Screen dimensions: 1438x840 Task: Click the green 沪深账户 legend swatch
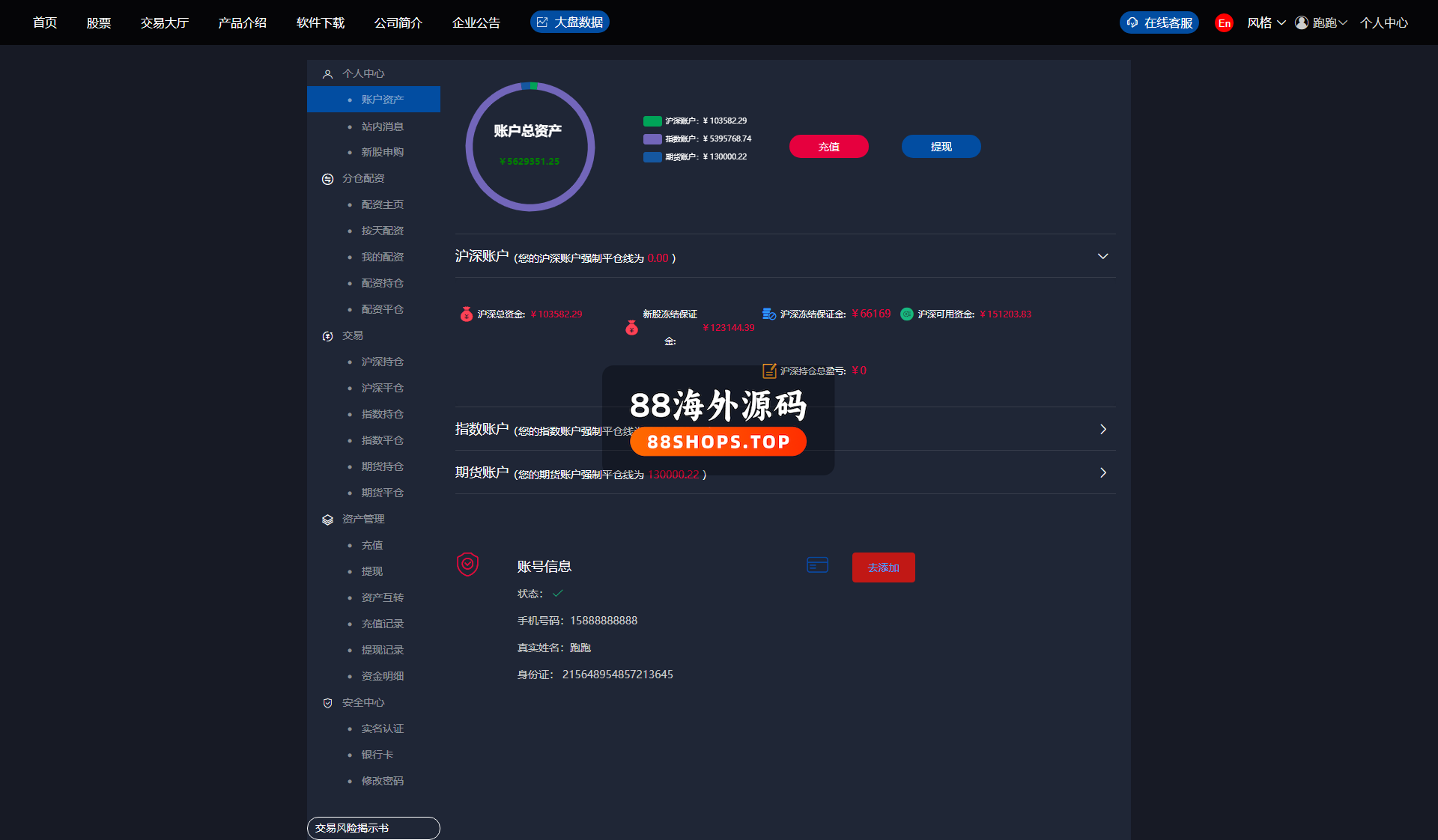point(652,121)
